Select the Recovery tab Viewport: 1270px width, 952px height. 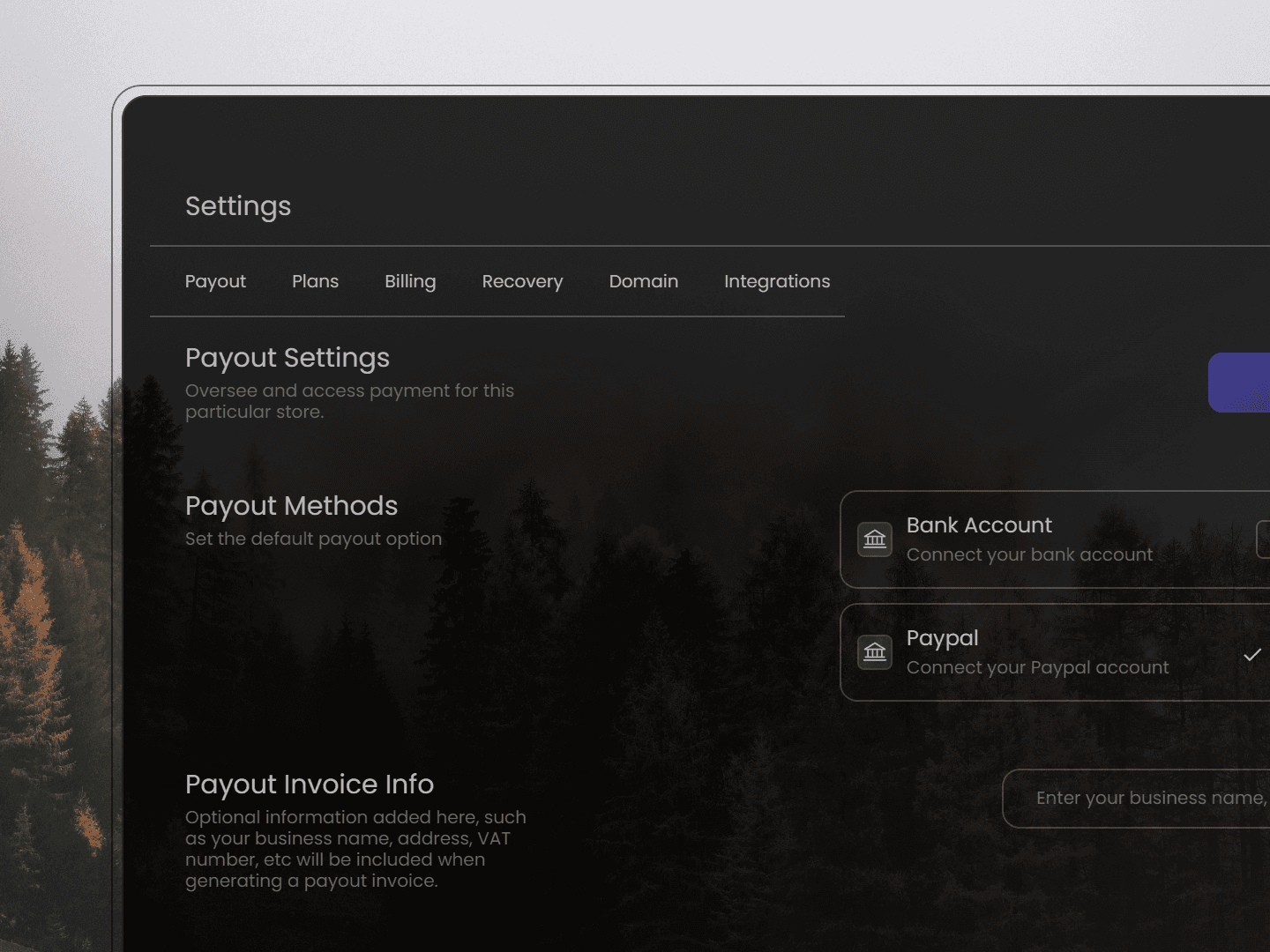(x=522, y=281)
